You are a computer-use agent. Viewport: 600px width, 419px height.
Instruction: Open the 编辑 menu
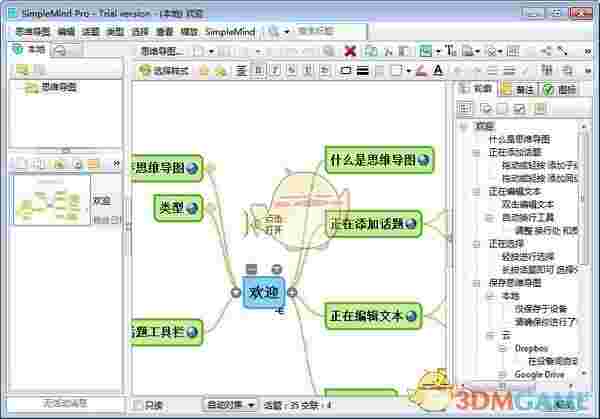(66, 32)
